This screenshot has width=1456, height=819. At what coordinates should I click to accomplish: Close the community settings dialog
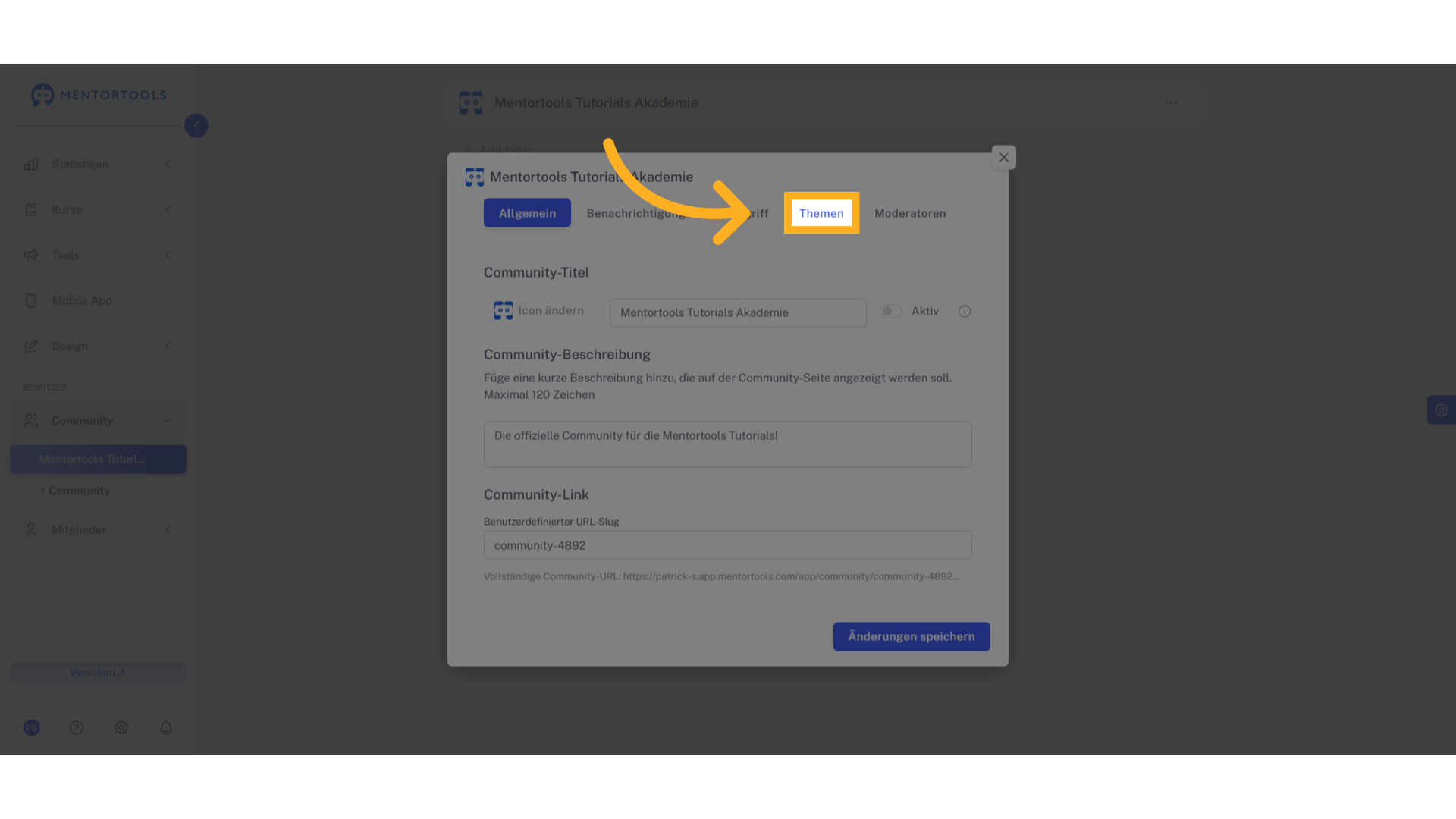tap(1004, 158)
